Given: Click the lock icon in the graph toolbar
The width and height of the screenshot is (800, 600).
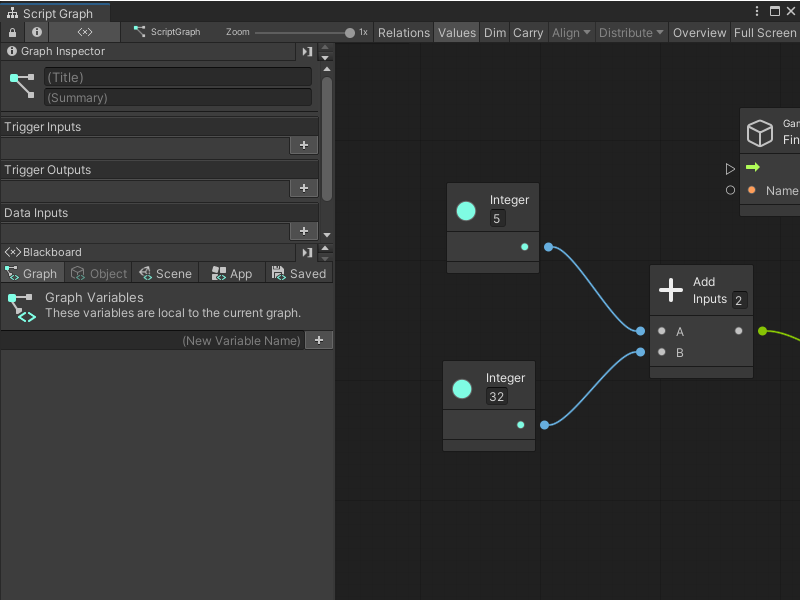Looking at the screenshot, I should (x=10, y=32).
